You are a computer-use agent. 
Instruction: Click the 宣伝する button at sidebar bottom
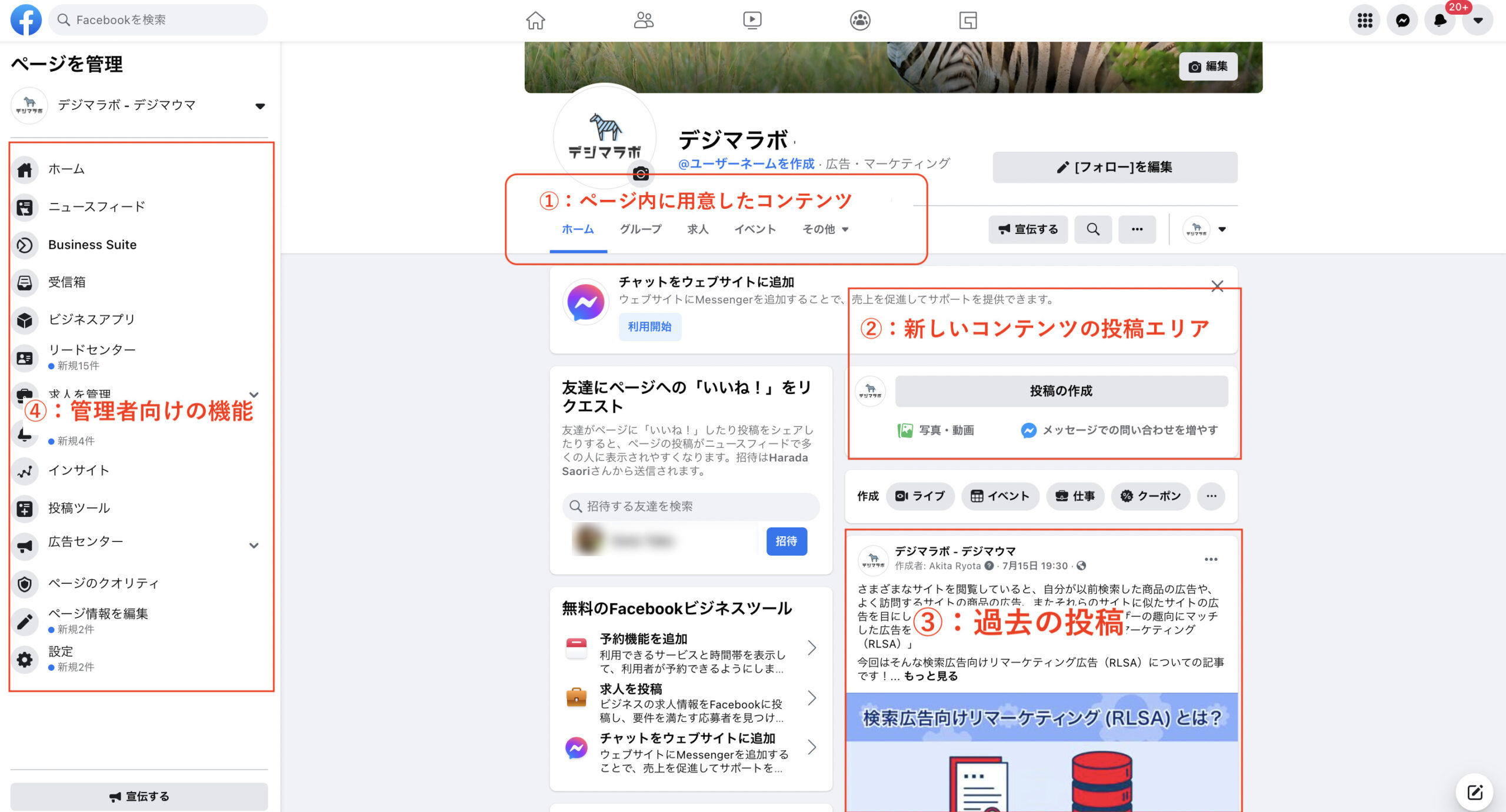tap(139, 797)
